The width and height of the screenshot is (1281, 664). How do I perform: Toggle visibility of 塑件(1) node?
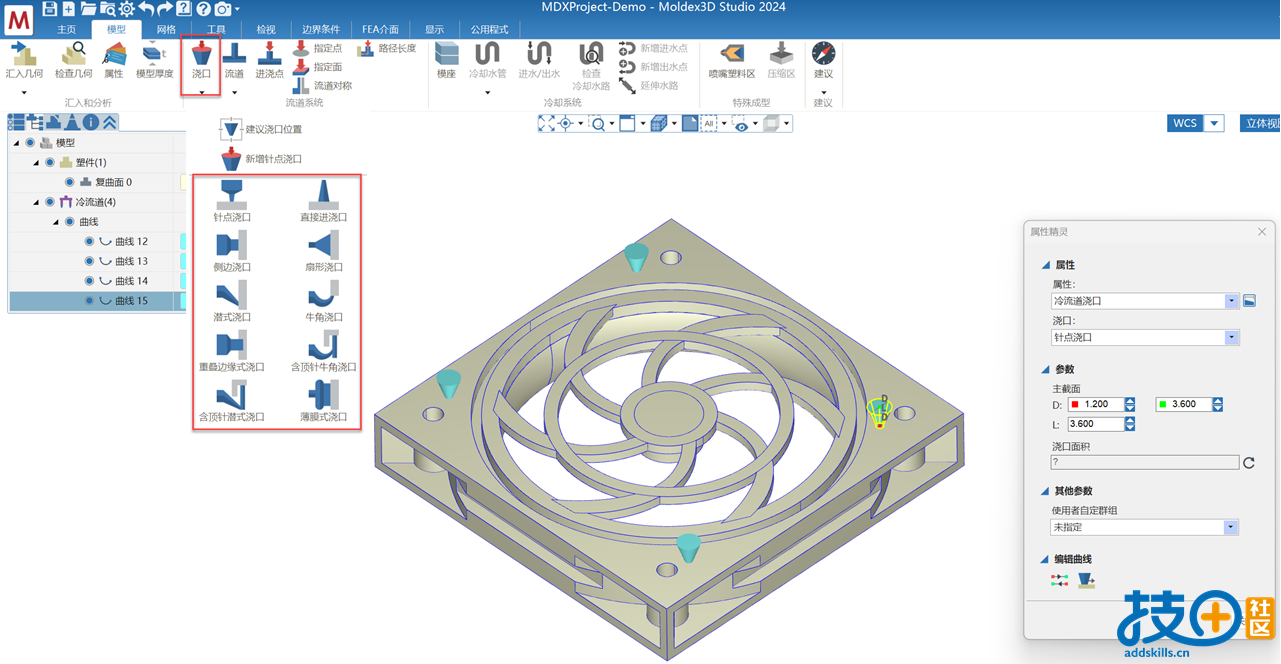[50, 162]
